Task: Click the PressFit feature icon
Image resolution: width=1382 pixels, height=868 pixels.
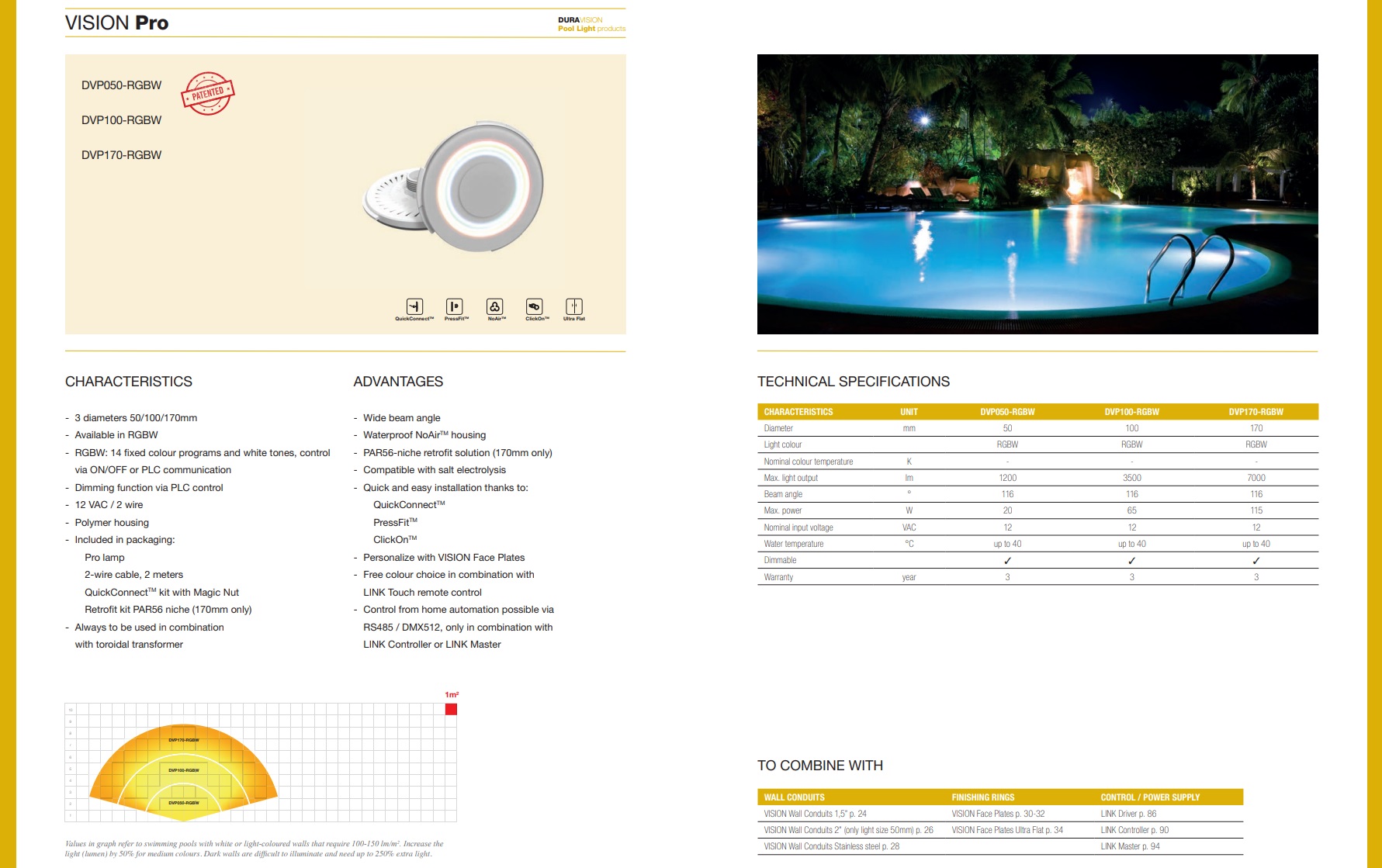Action: pos(455,306)
